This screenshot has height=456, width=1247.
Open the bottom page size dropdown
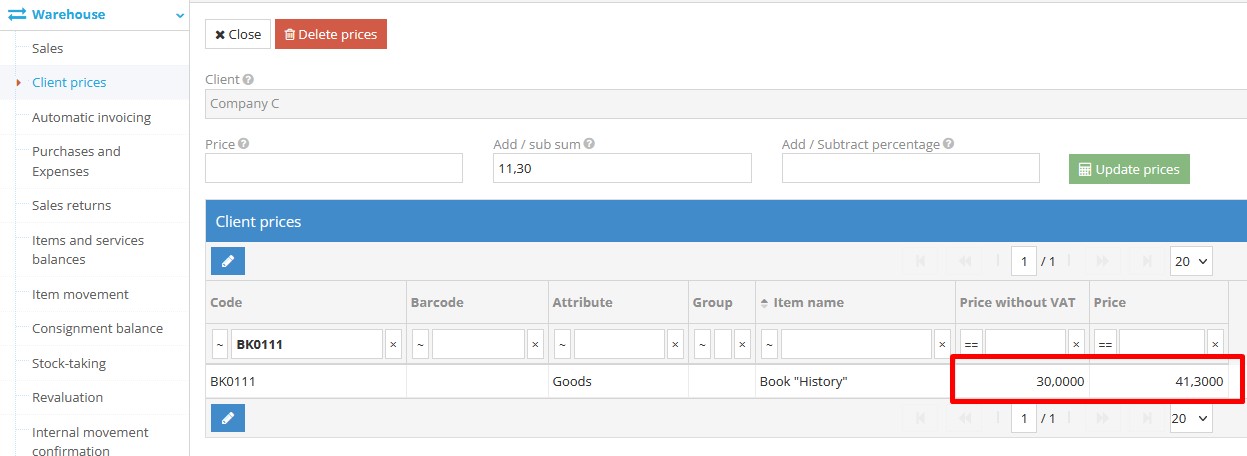point(1190,418)
